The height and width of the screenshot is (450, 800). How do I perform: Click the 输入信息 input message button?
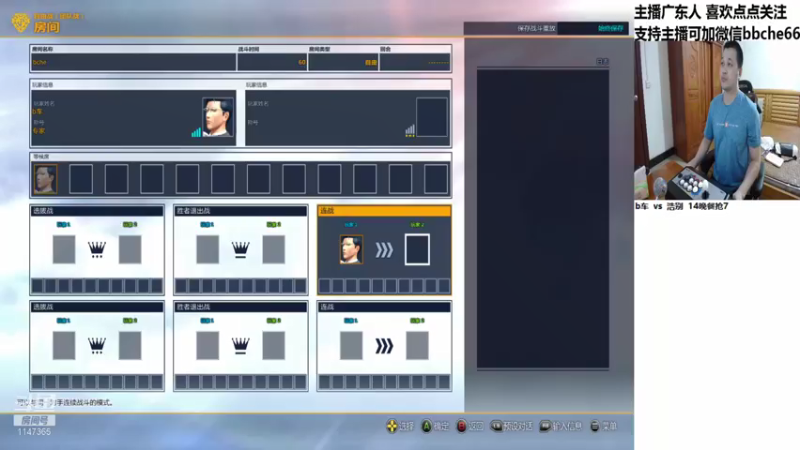(561, 426)
